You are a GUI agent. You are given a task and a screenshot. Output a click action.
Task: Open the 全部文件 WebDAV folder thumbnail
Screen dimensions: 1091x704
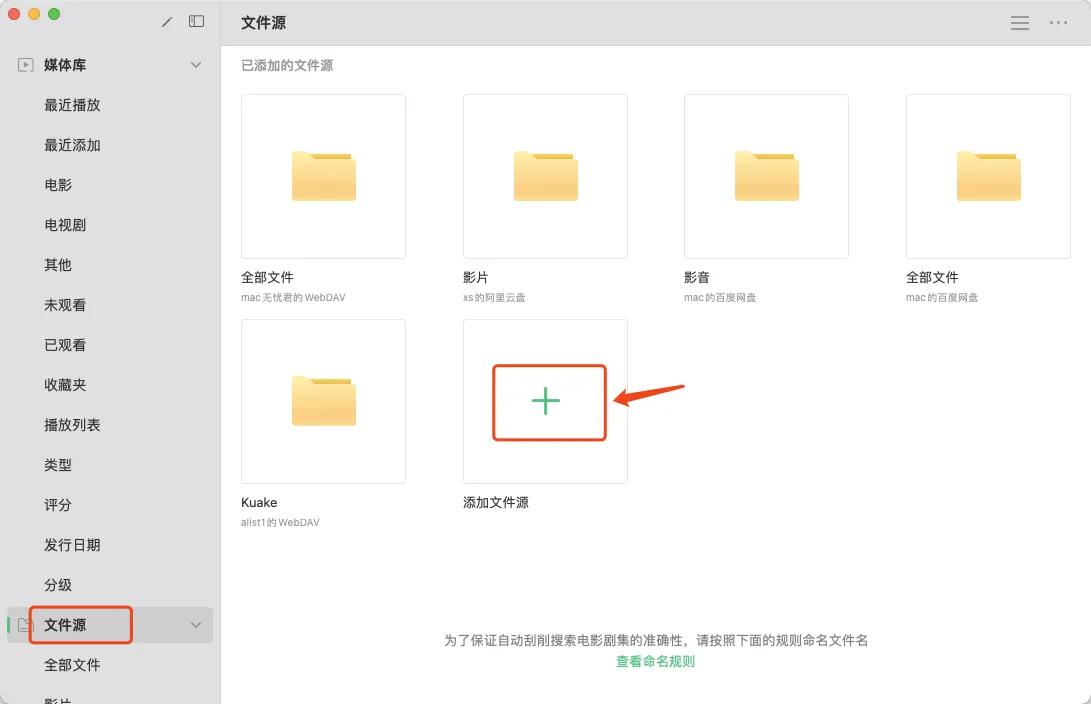coord(323,176)
